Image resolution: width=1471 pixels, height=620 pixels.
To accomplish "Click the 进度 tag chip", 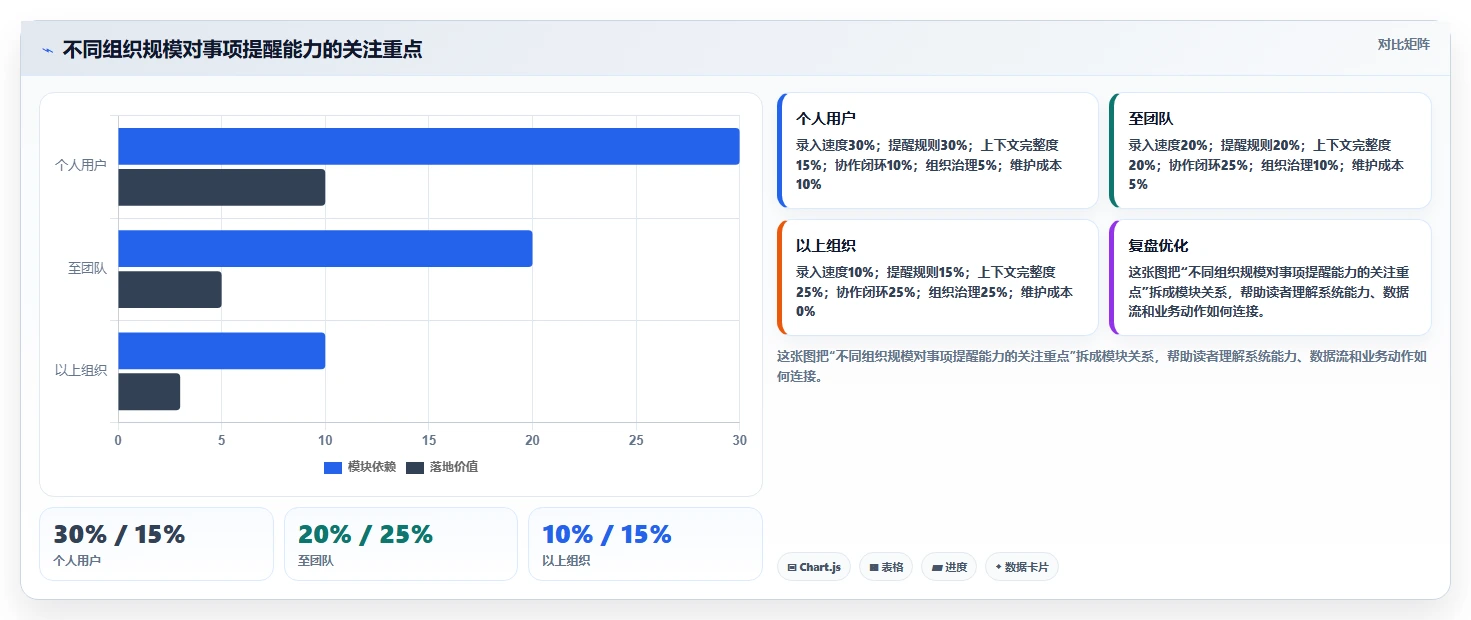I will tap(949, 567).
